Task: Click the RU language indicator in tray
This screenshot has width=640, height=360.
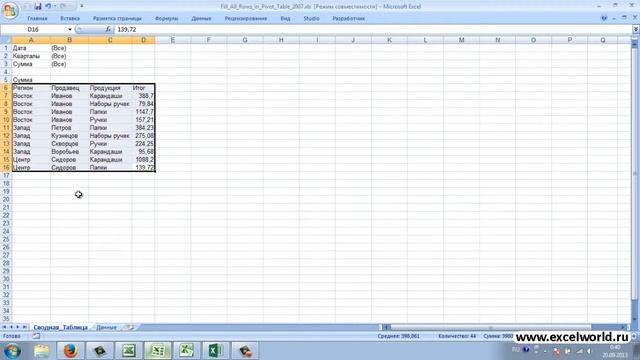Action: [x=516, y=350]
